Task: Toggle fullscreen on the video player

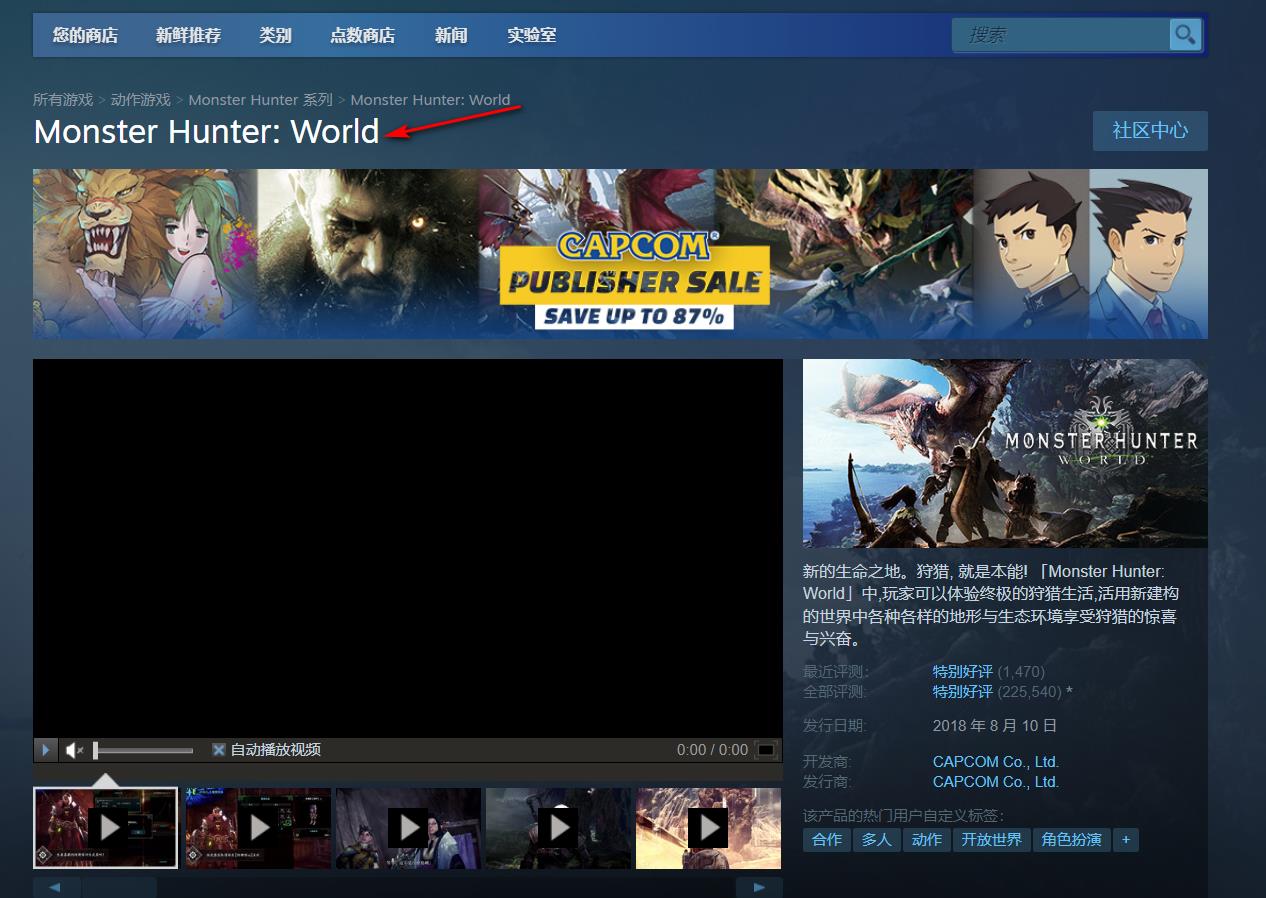Action: click(766, 750)
